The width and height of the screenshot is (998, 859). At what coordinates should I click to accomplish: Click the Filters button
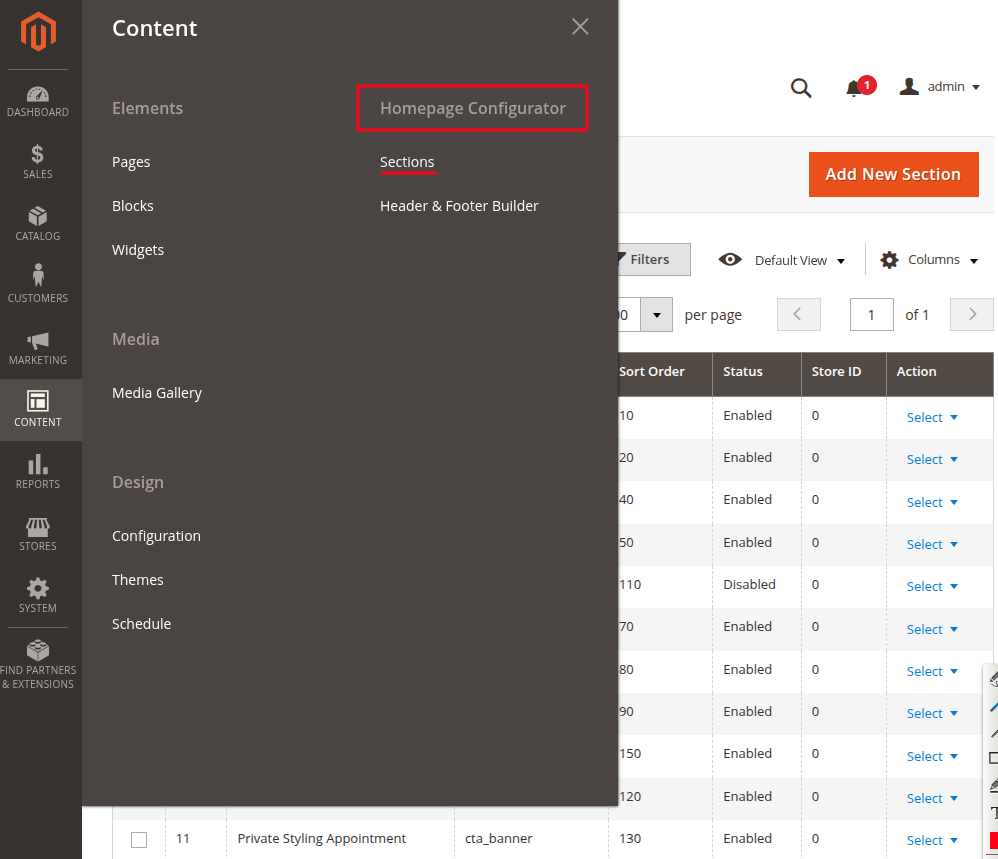tap(654, 260)
